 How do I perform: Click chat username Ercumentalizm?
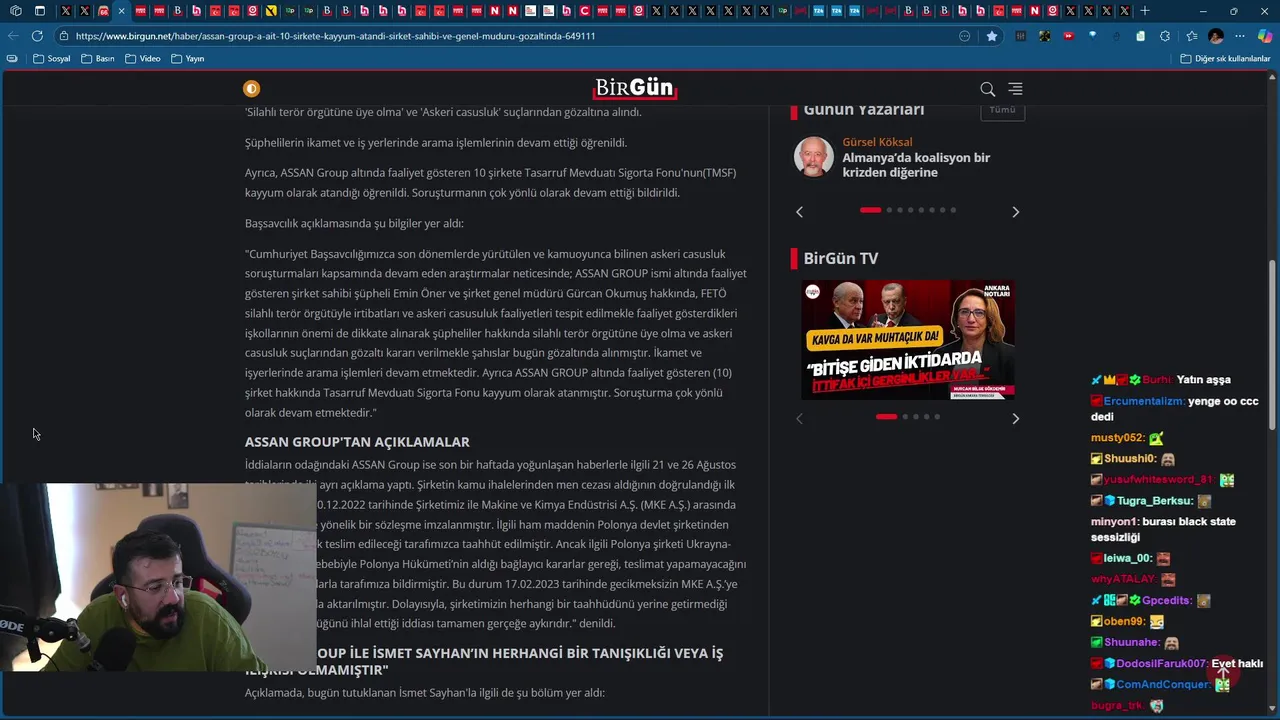1144,401
